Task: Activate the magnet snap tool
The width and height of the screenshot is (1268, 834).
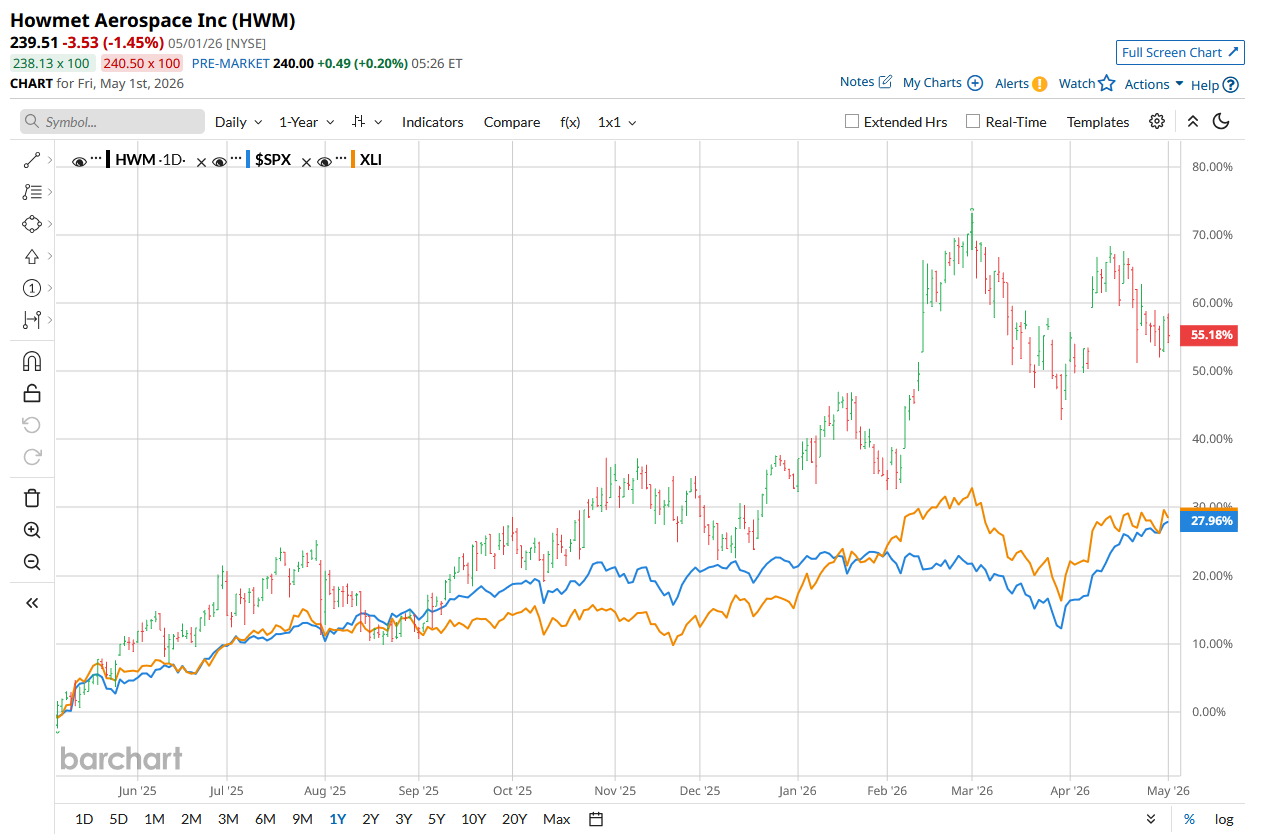Action: point(31,361)
